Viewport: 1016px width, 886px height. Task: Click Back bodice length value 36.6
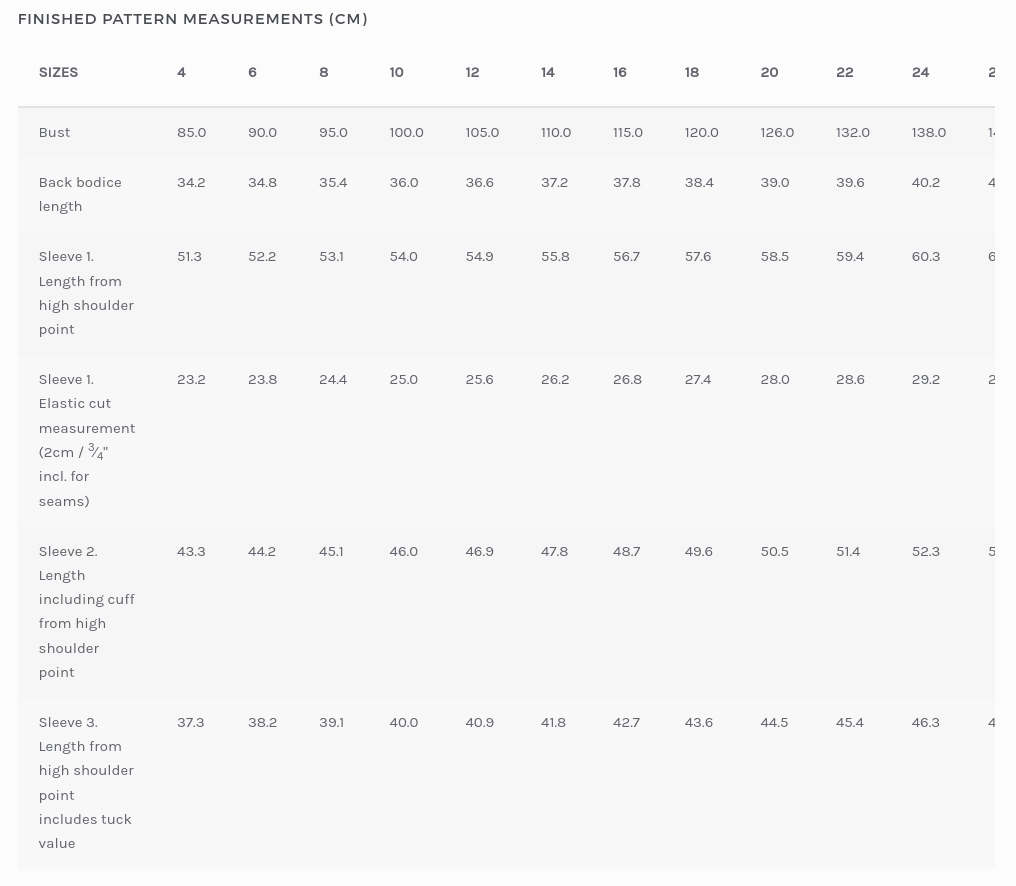[479, 182]
